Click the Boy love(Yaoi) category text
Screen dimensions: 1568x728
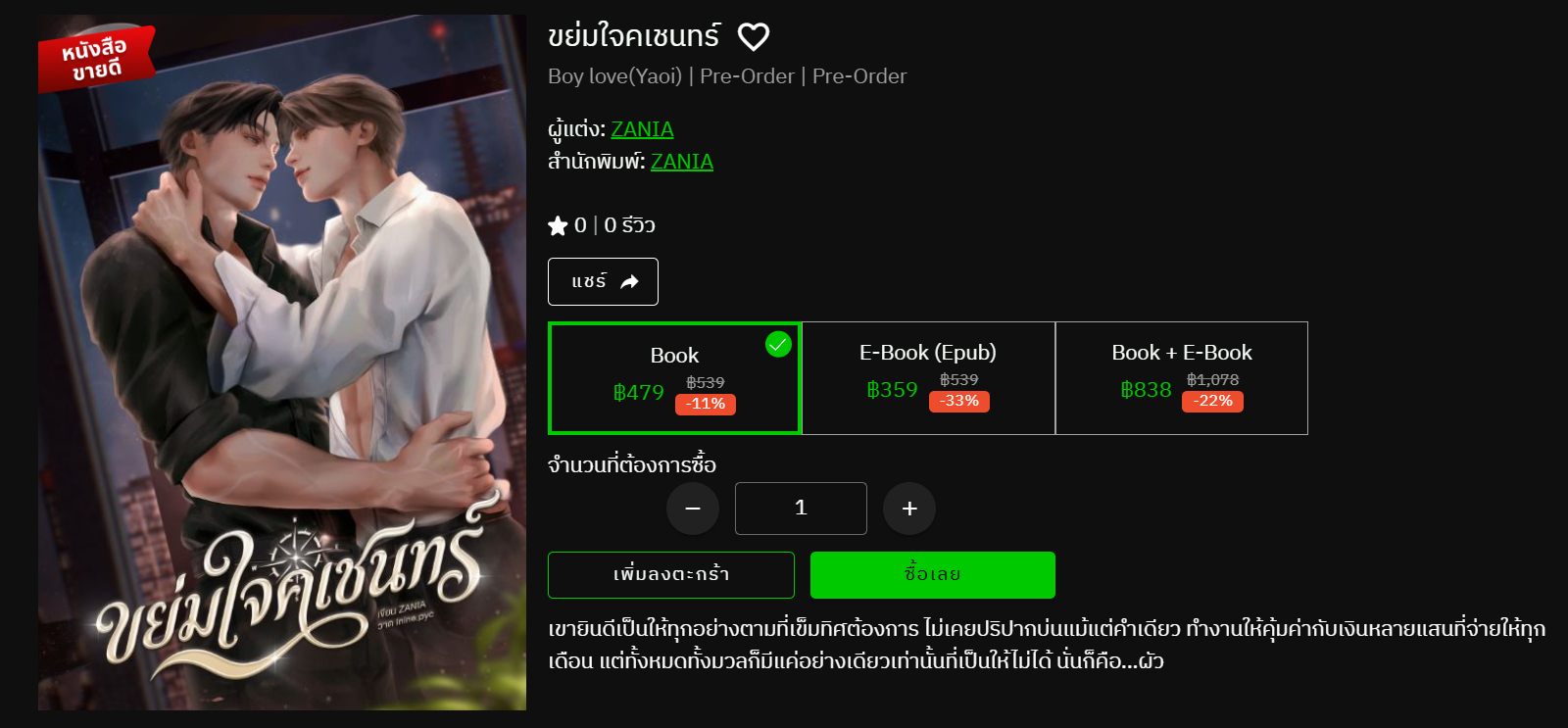[614, 76]
